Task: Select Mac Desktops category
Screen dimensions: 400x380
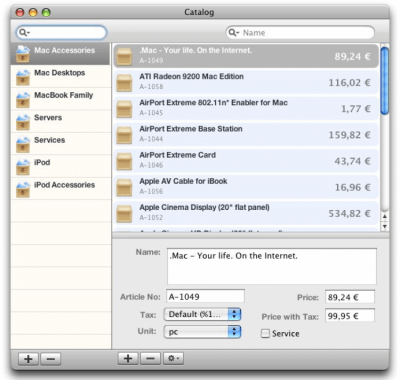Action: click(61, 77)
